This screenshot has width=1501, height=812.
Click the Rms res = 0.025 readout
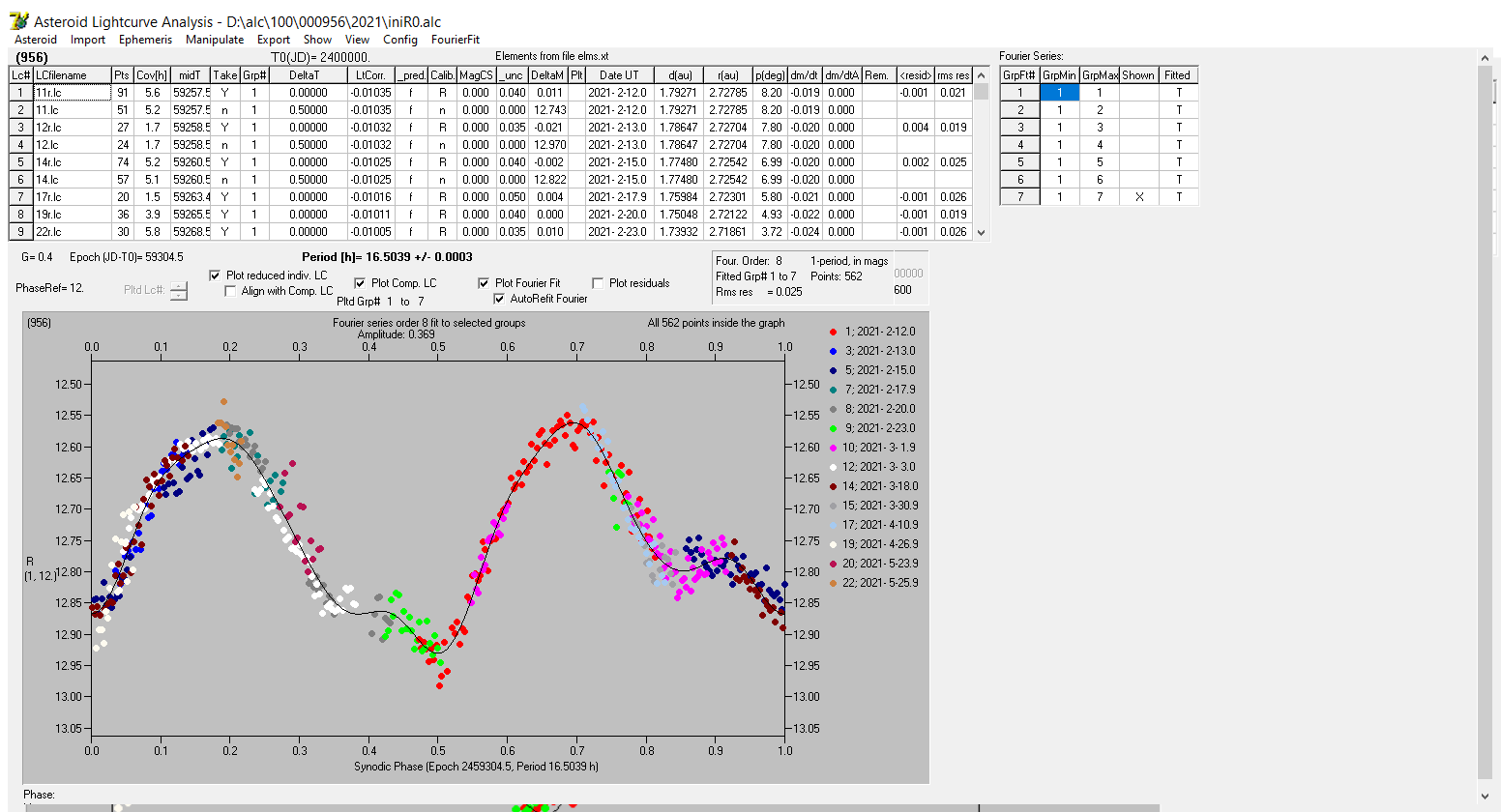[759, 292]
